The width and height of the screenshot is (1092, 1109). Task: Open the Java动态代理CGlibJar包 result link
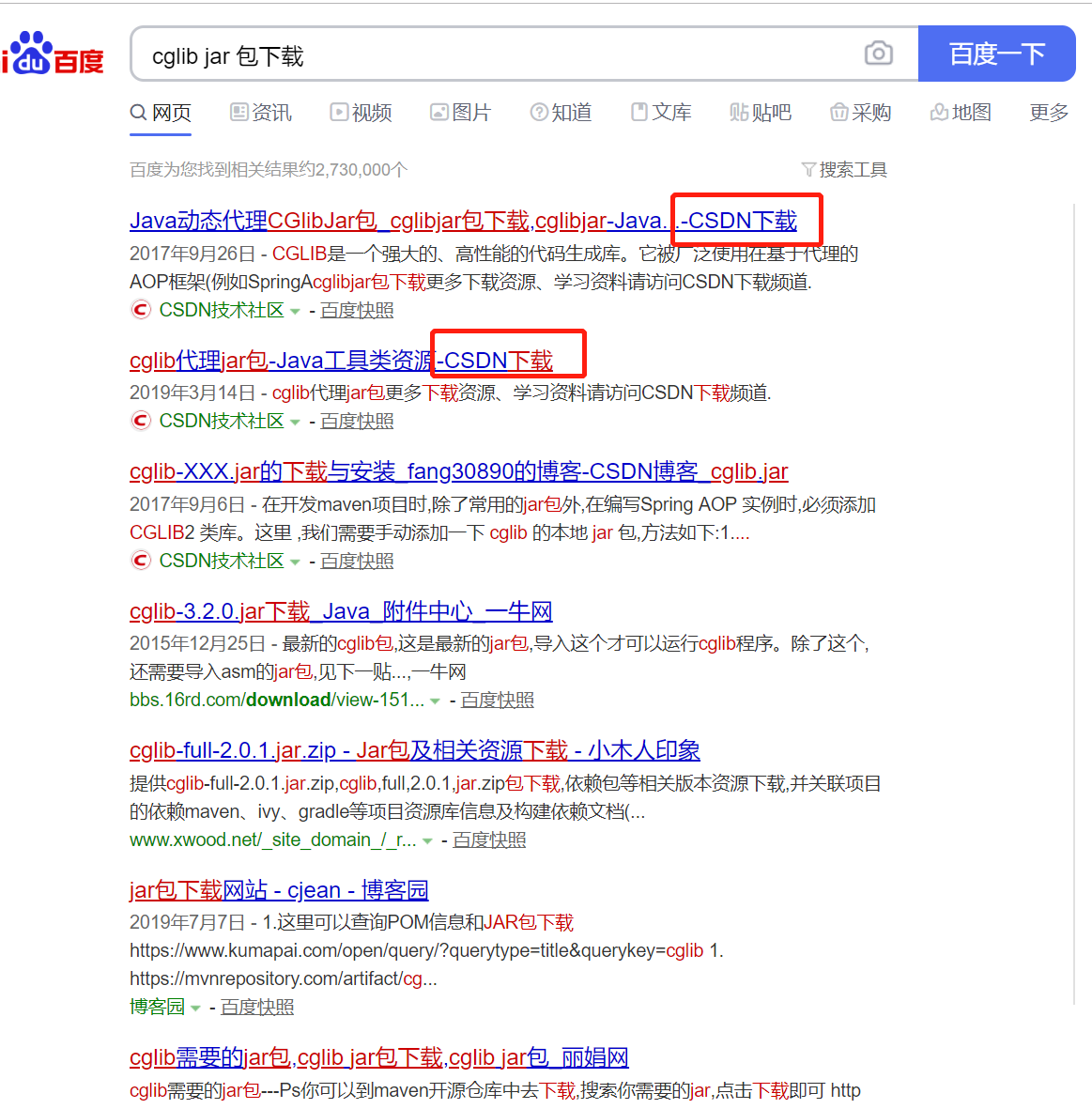pyautogui.click(x=463, y=221)
